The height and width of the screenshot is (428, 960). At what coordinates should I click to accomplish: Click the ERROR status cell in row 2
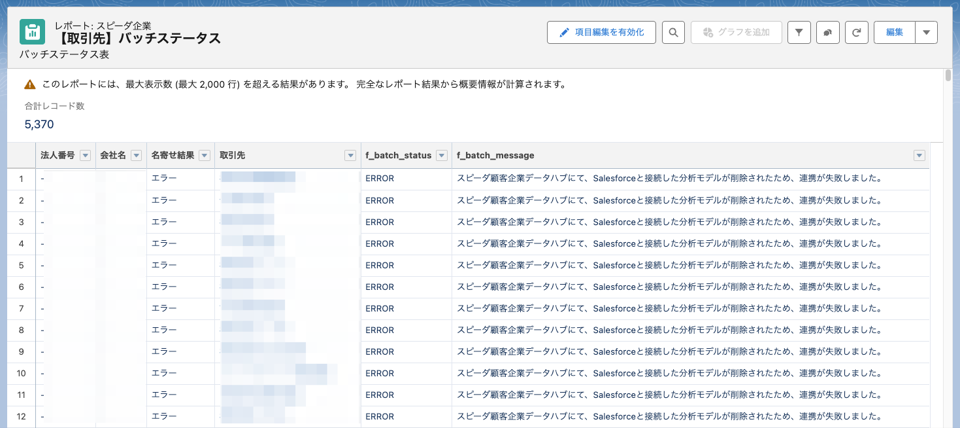coord(407,200)
